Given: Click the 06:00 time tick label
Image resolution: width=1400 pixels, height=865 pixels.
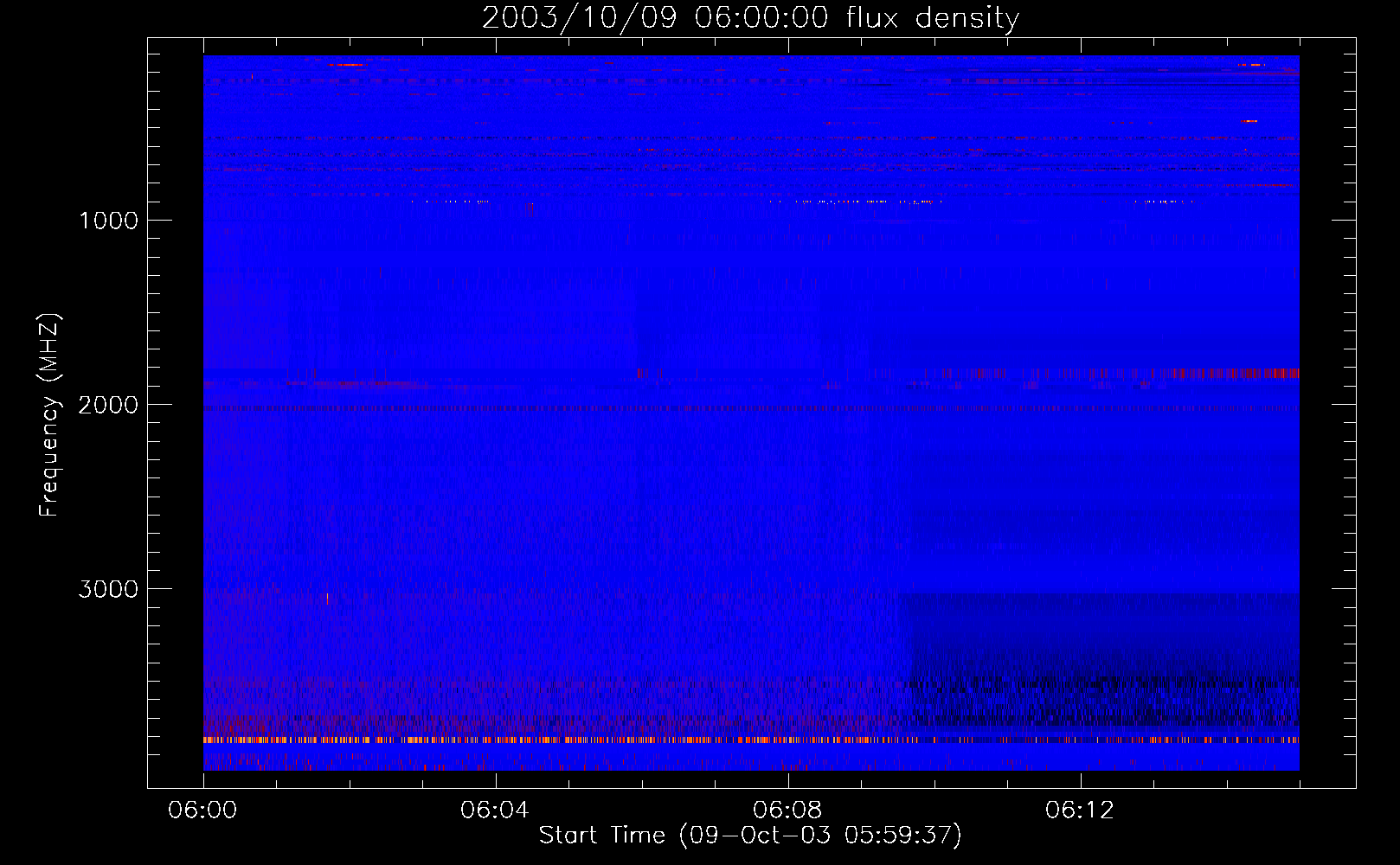Looking at the screenshot, I should point(202,811).
